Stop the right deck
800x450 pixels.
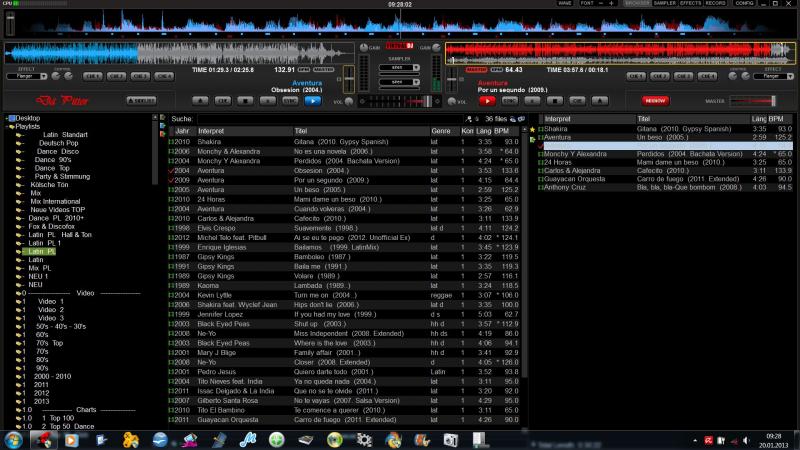(555, 101)
